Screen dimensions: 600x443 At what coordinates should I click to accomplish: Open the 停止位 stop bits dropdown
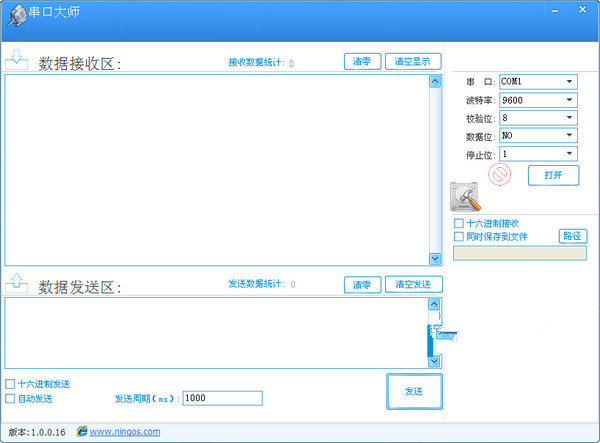click(569, 154)
